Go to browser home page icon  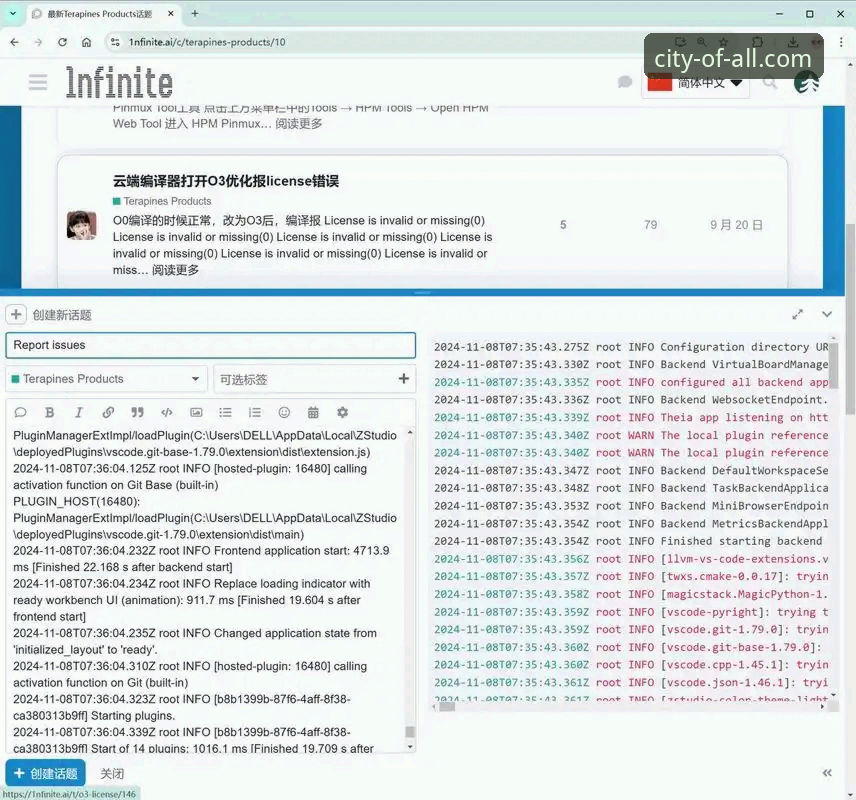coord(86,42)
